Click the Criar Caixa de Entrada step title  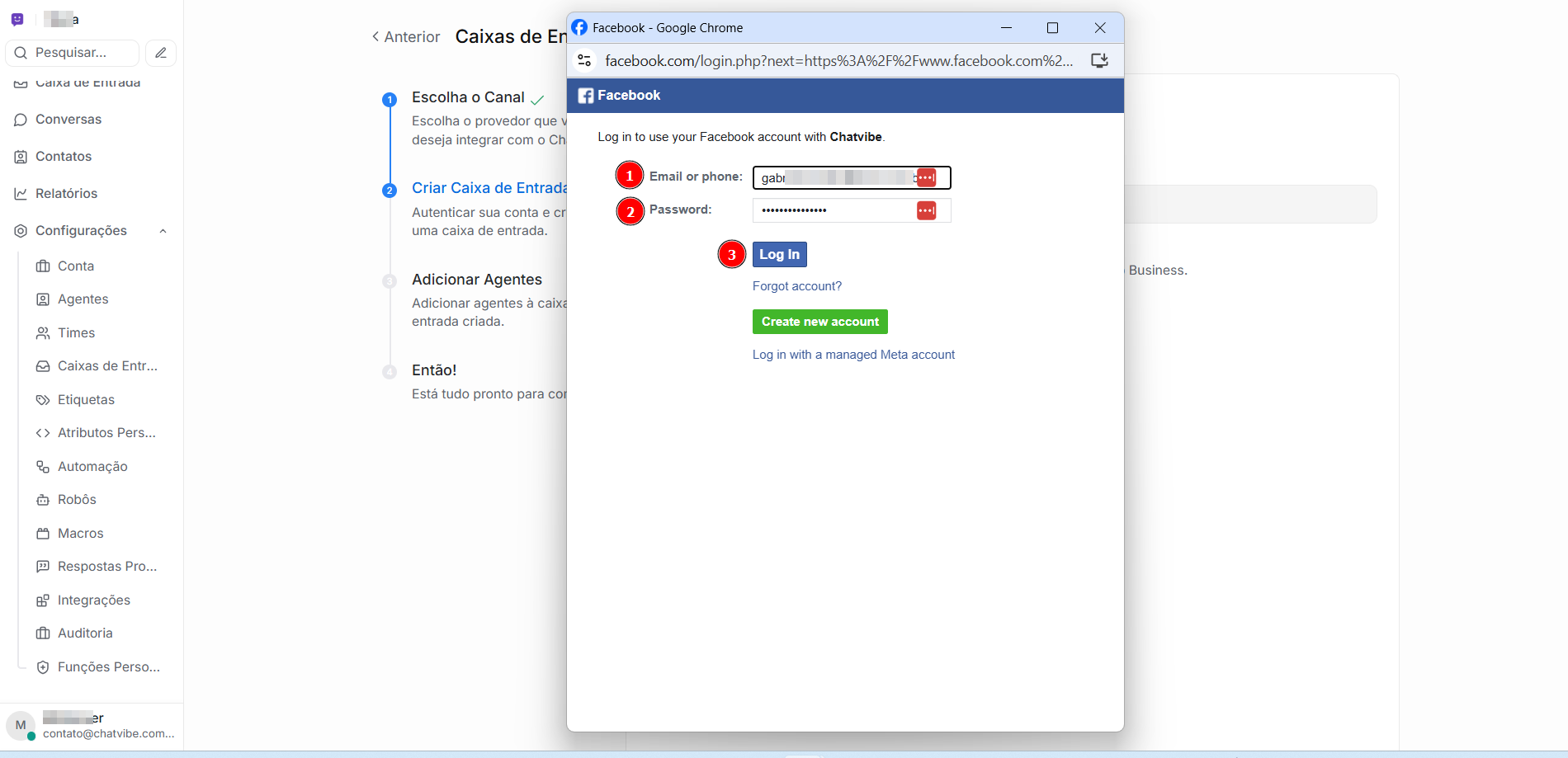coord(489,188)
